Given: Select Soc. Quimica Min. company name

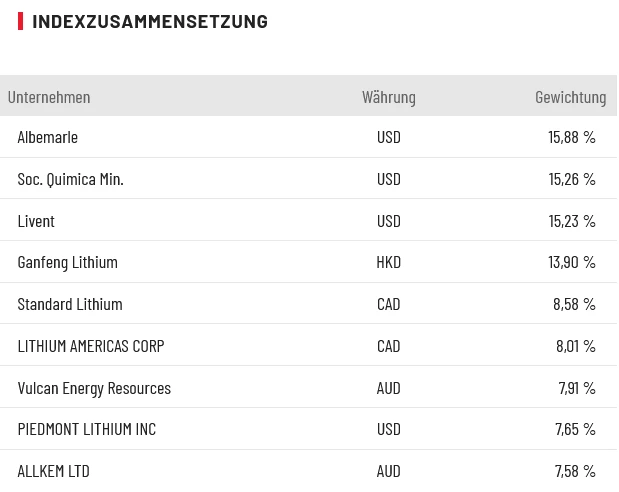Looking at the screenshot, I should coord(70,179).
